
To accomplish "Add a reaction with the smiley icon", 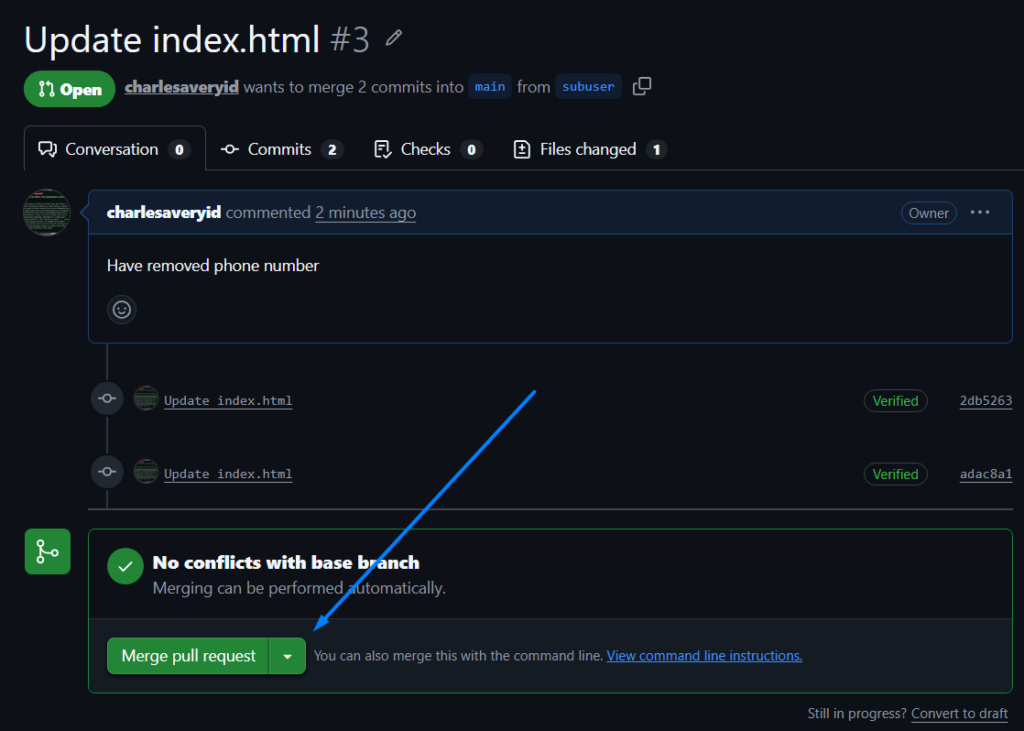I will click(121, 310).
